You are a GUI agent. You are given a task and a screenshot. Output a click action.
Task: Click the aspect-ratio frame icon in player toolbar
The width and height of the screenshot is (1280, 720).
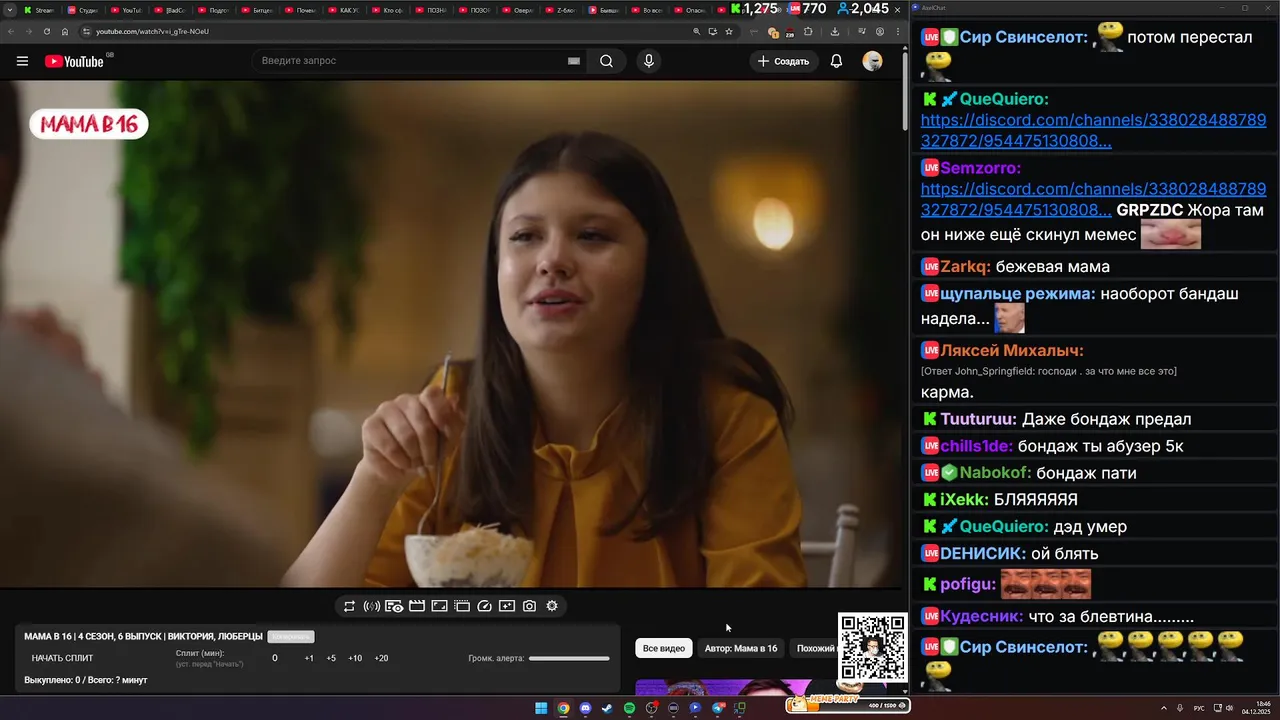[439, 606]
